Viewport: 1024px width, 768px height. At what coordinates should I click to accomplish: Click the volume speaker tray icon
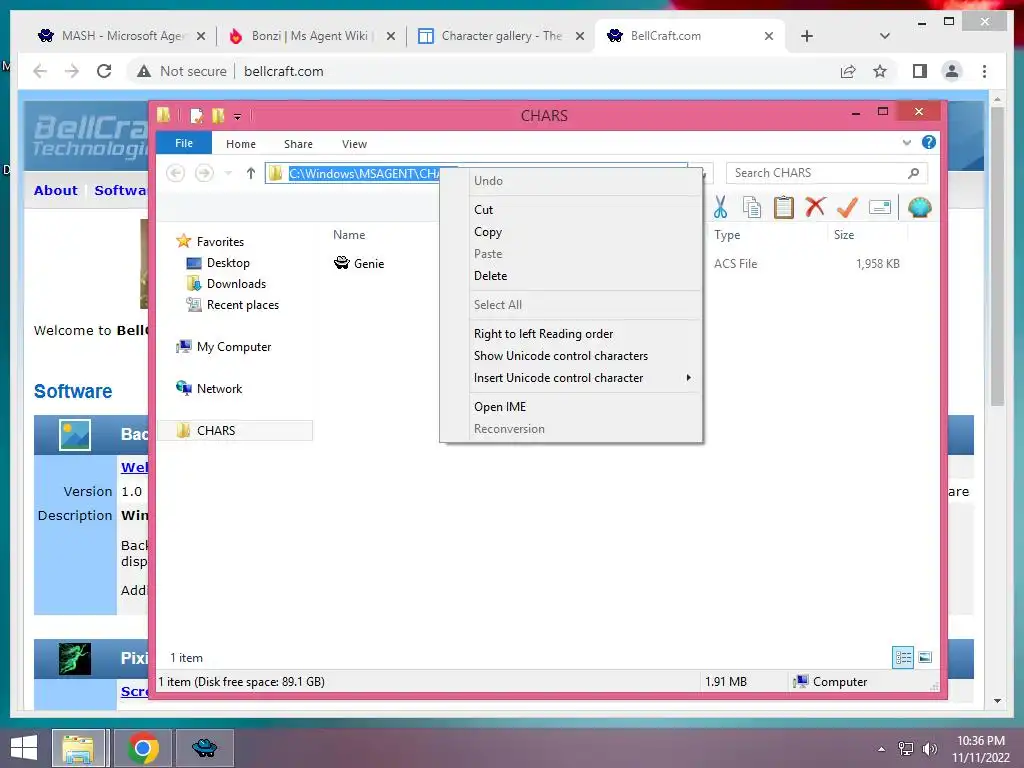pos(929,748)
